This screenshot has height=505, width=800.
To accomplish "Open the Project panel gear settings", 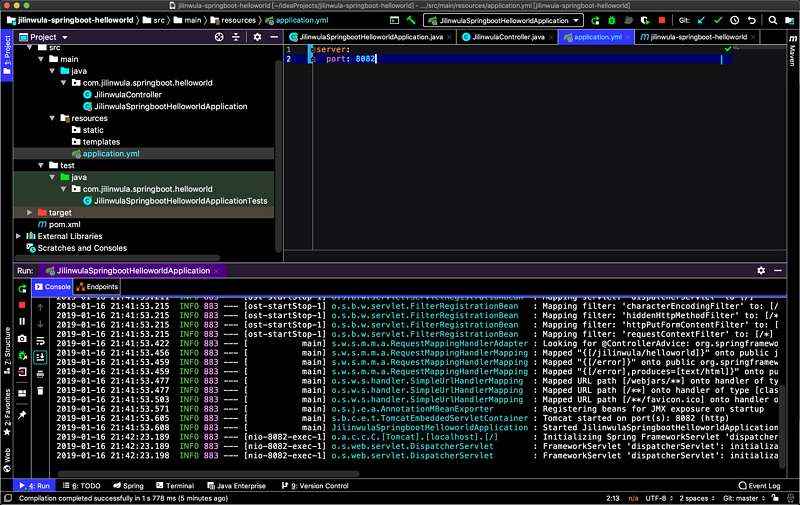I will 257,37.
